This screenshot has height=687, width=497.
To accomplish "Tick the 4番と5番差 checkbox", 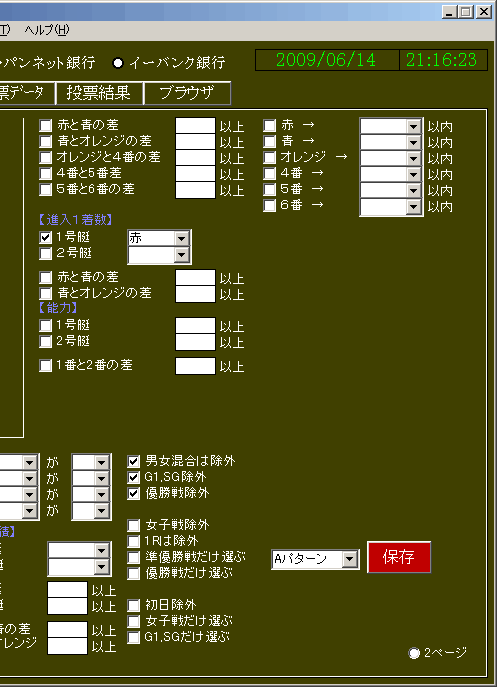I will tap(46, 174).
